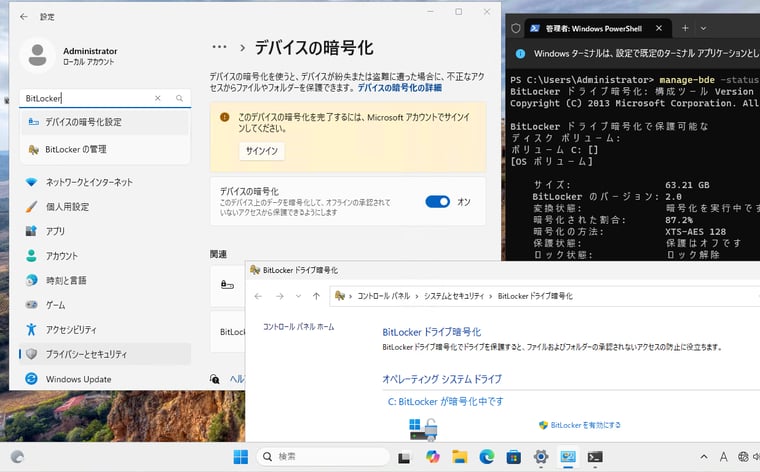
Task: Open 個人用設定 settings category
Action: [x=105, y=207]
